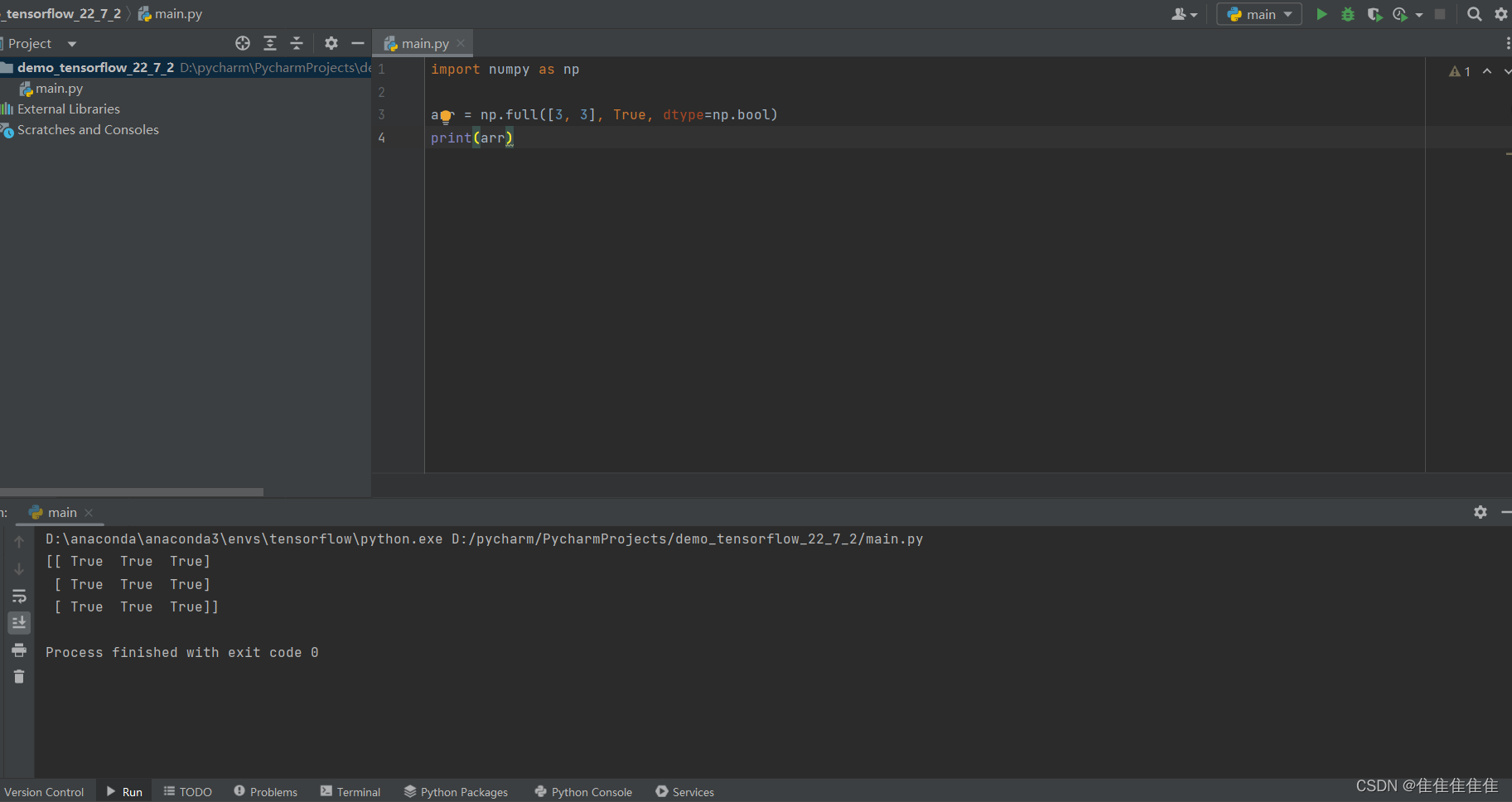This screenshot has width=1512, height=802.
Task: Start debugging with the bug icon
Action: [x=1348, y=14]
